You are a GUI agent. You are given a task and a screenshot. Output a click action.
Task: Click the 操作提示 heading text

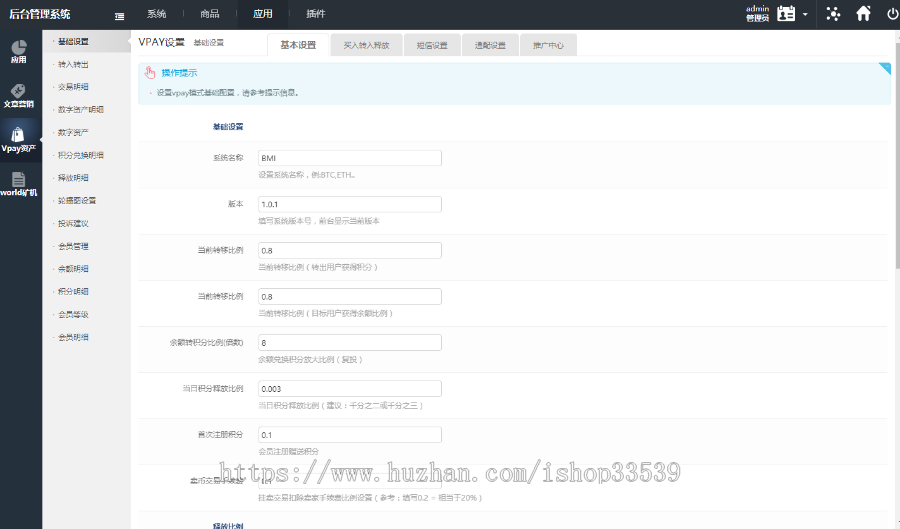coord(179,73)
